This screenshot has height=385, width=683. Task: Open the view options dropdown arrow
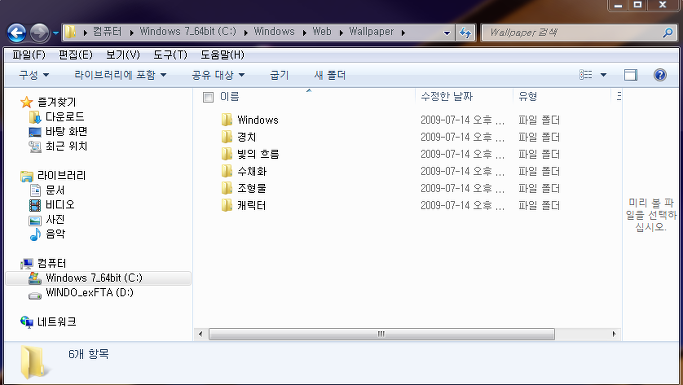[603, 75]
